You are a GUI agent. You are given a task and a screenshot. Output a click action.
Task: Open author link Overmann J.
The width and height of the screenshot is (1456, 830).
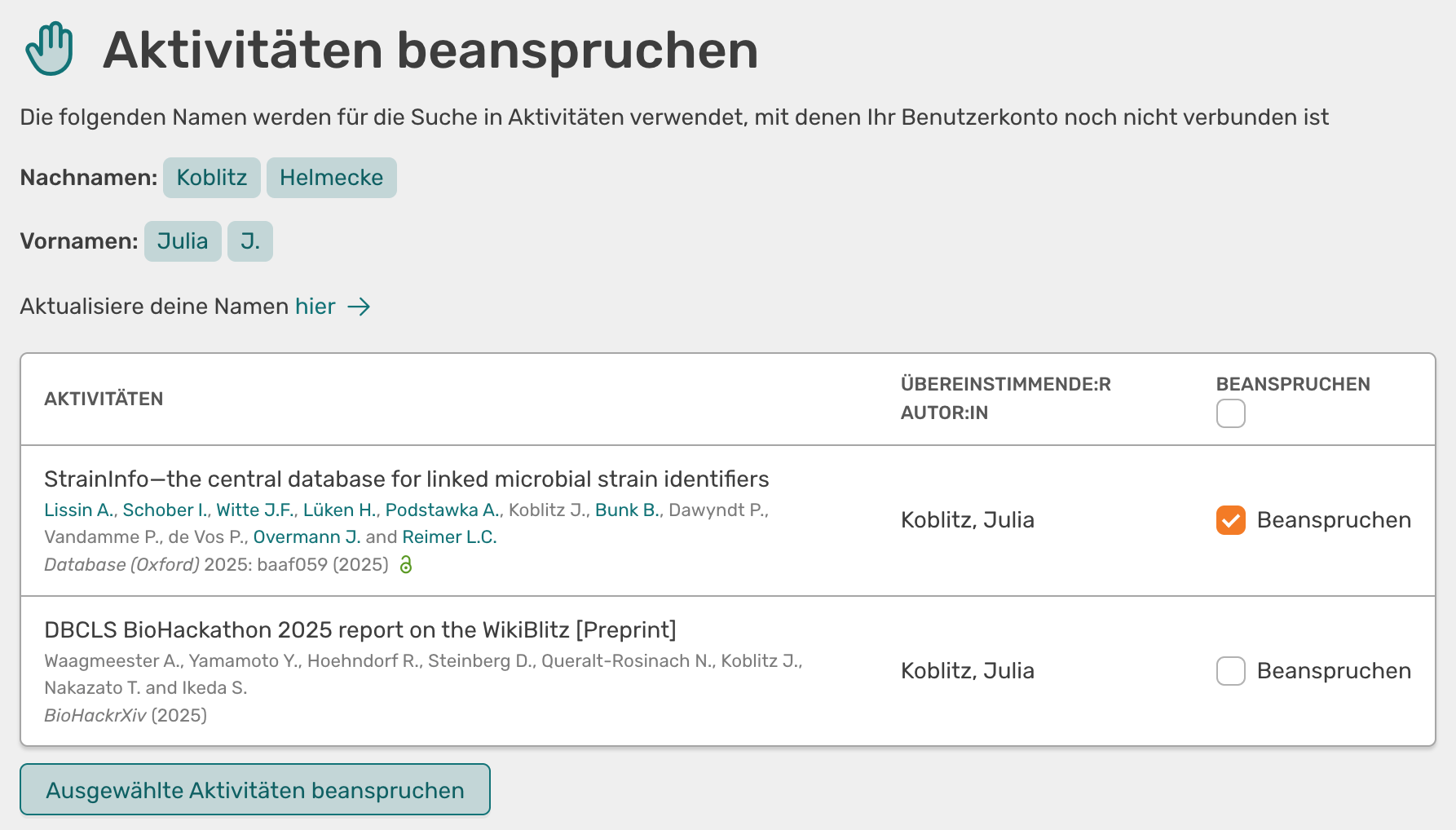coord(307,536)
